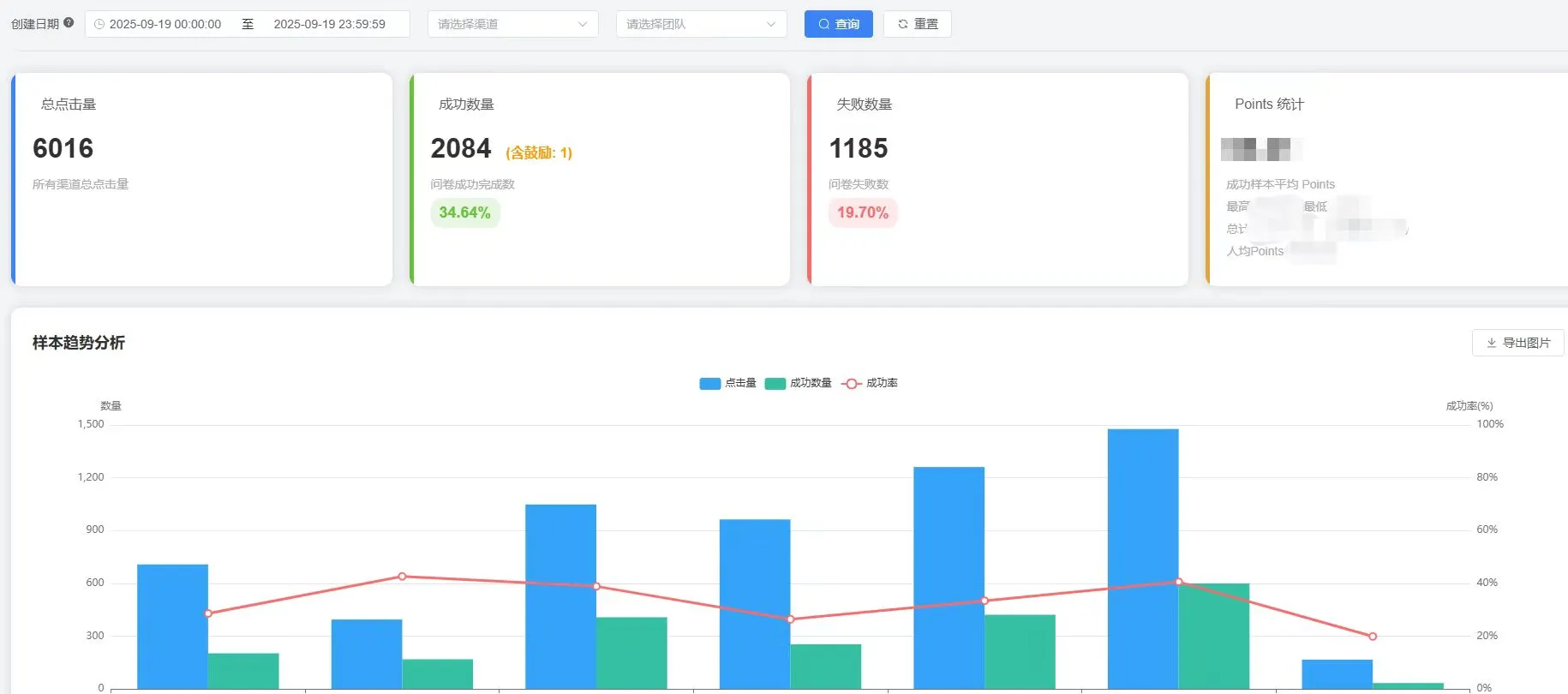Click the 34.64% success rate badge
The image size is (1568, 694).
click(464, 212)
